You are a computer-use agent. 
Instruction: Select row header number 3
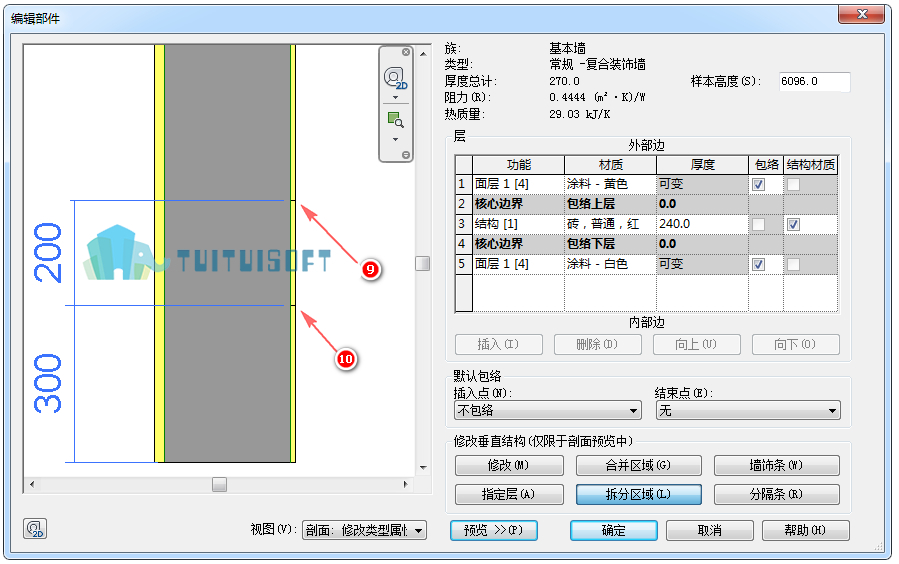tap(463, 224)
